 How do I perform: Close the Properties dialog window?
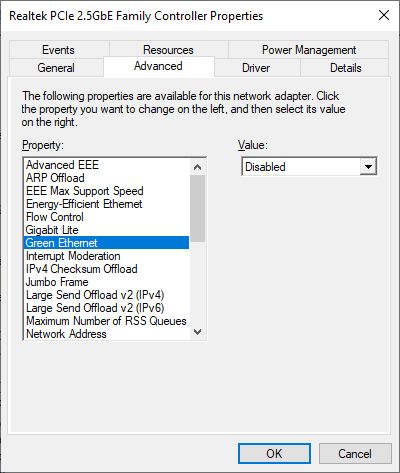pos(384,15)
